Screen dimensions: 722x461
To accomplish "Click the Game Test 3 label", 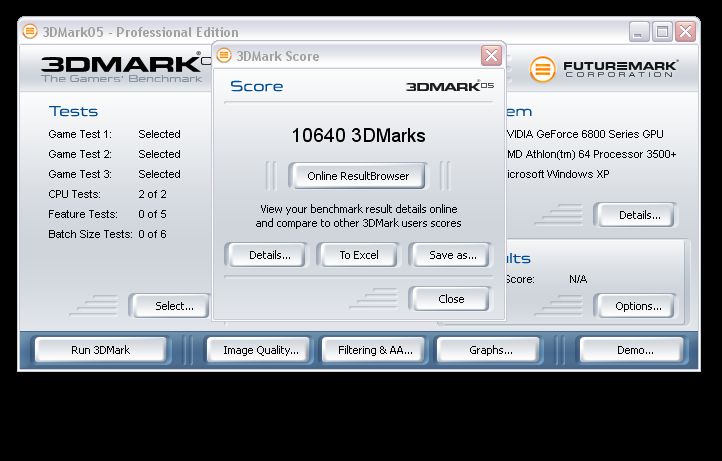I will click(x=80, y=174).
